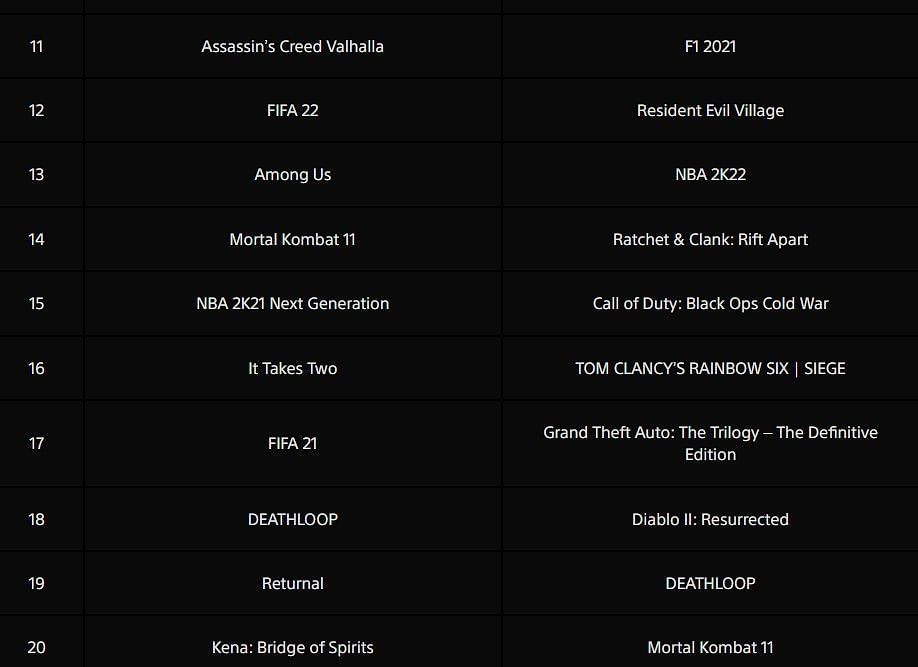Select the It Takes Two entry
This screenshot has width=918, height=667.
pos(292,368)
